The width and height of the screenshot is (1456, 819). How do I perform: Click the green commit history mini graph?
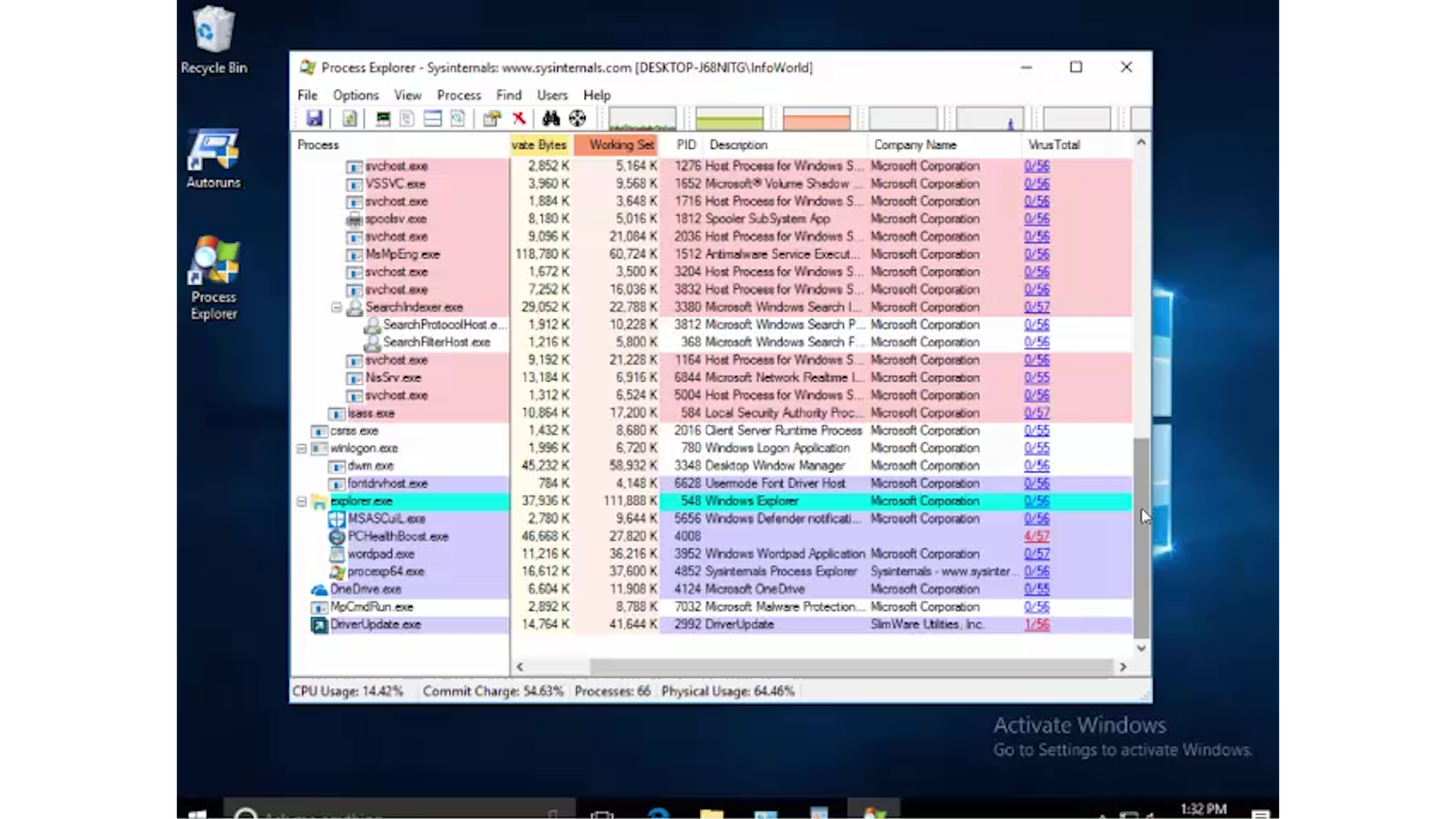[x=730, y=118]
